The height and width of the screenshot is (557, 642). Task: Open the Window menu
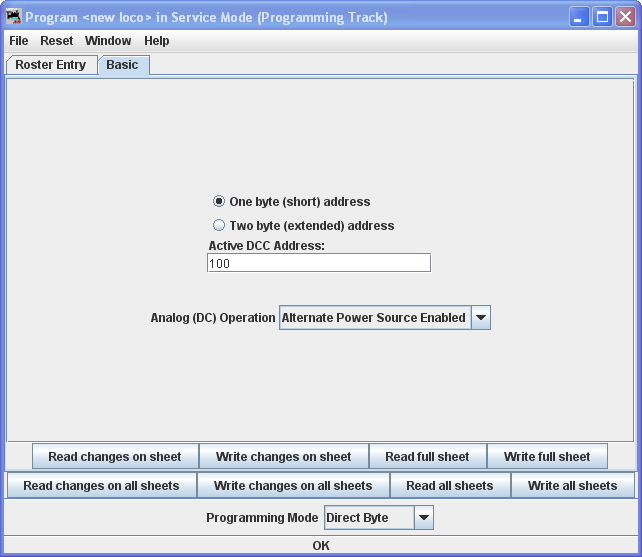pos(108,41)
